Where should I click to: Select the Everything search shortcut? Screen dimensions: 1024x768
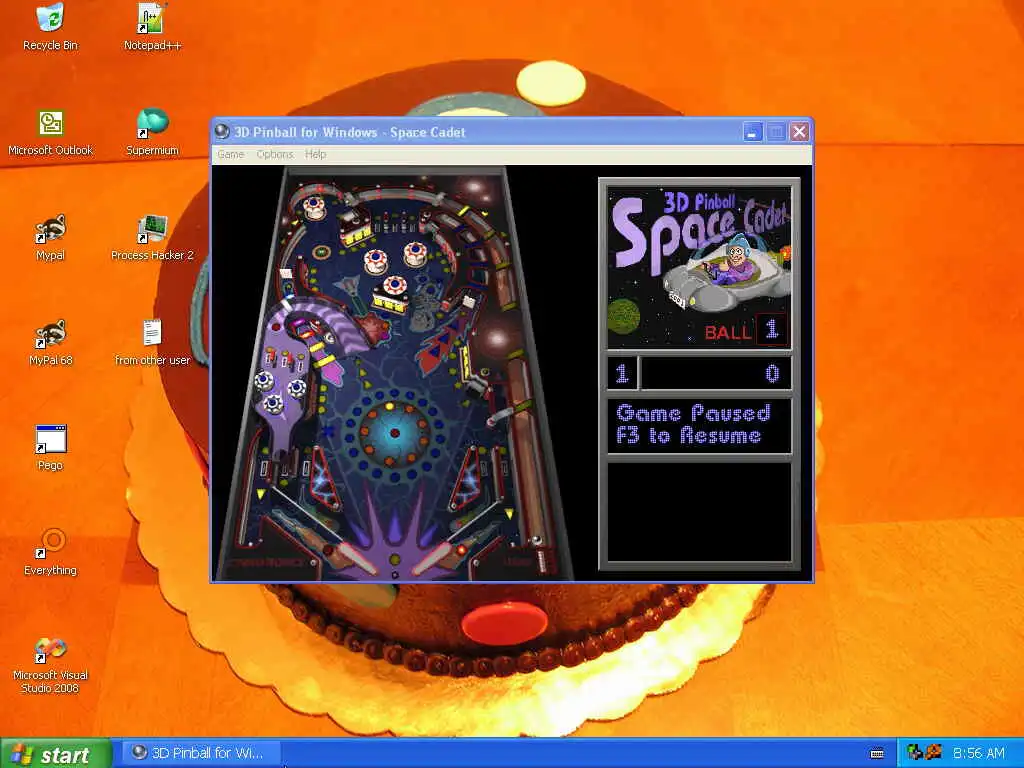pos(50,553)
